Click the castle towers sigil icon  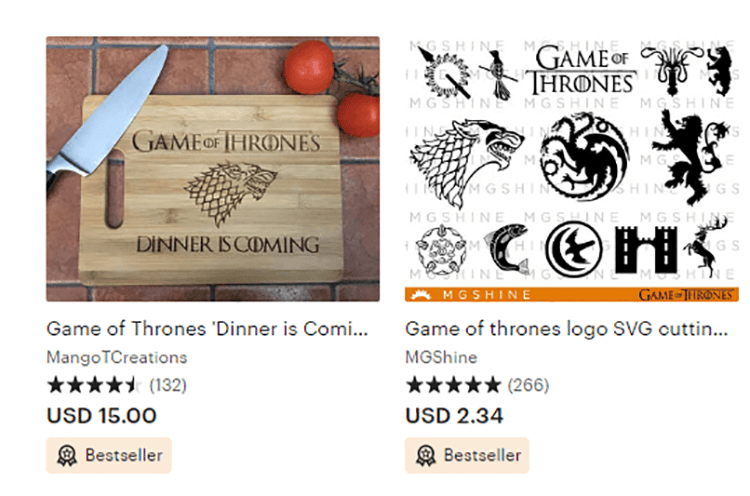[646, 250]
